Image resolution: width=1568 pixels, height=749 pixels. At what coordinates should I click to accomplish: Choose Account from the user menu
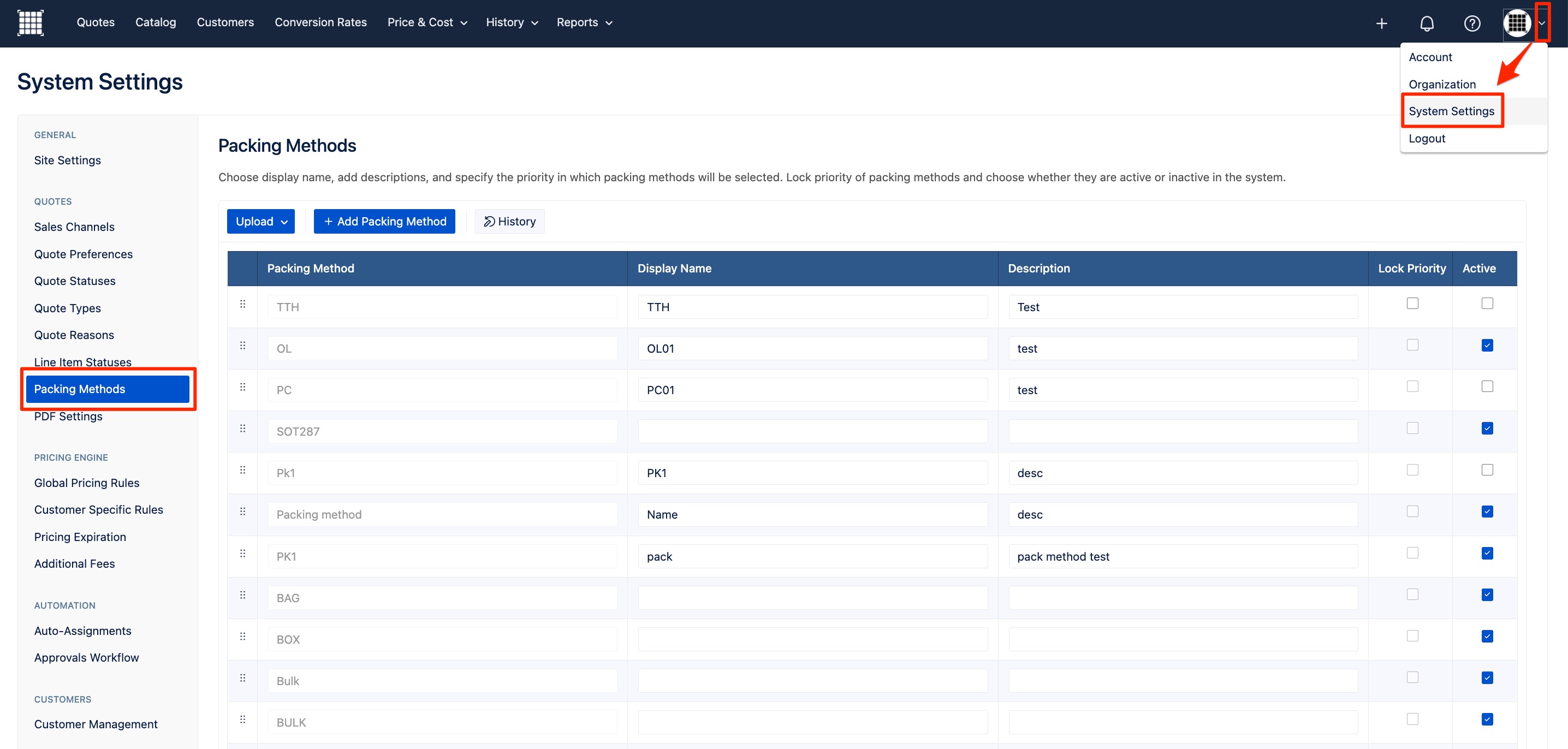pos(1430,57)
